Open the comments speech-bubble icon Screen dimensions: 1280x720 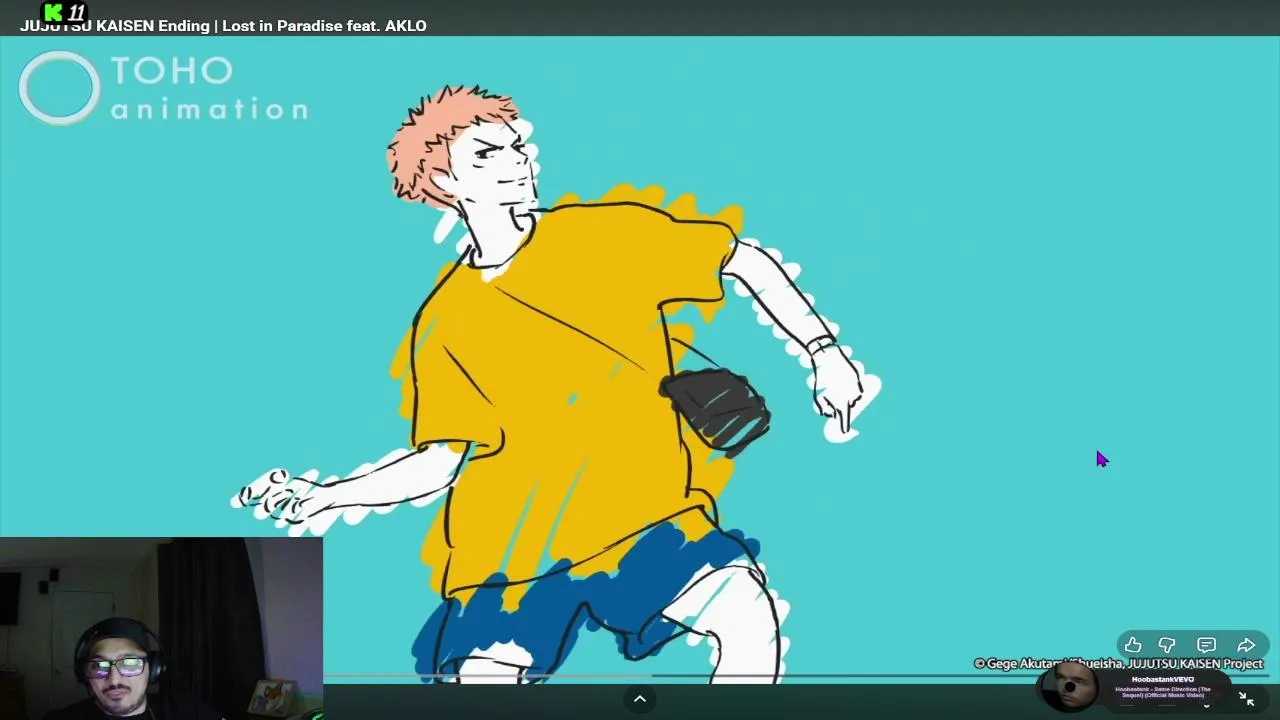[x=1206, y=645]
